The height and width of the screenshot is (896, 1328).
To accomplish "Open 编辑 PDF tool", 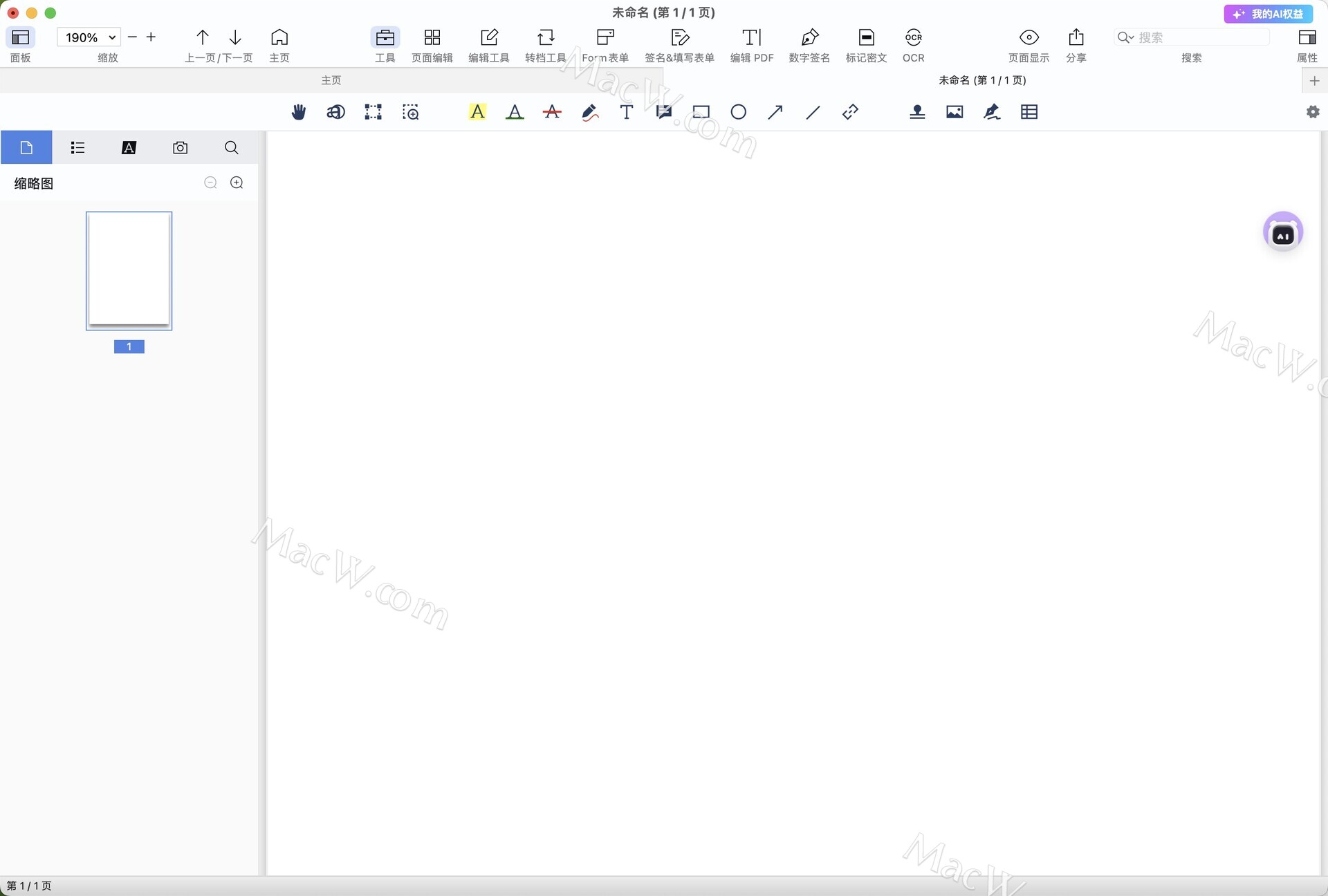I will pos(752,37).
